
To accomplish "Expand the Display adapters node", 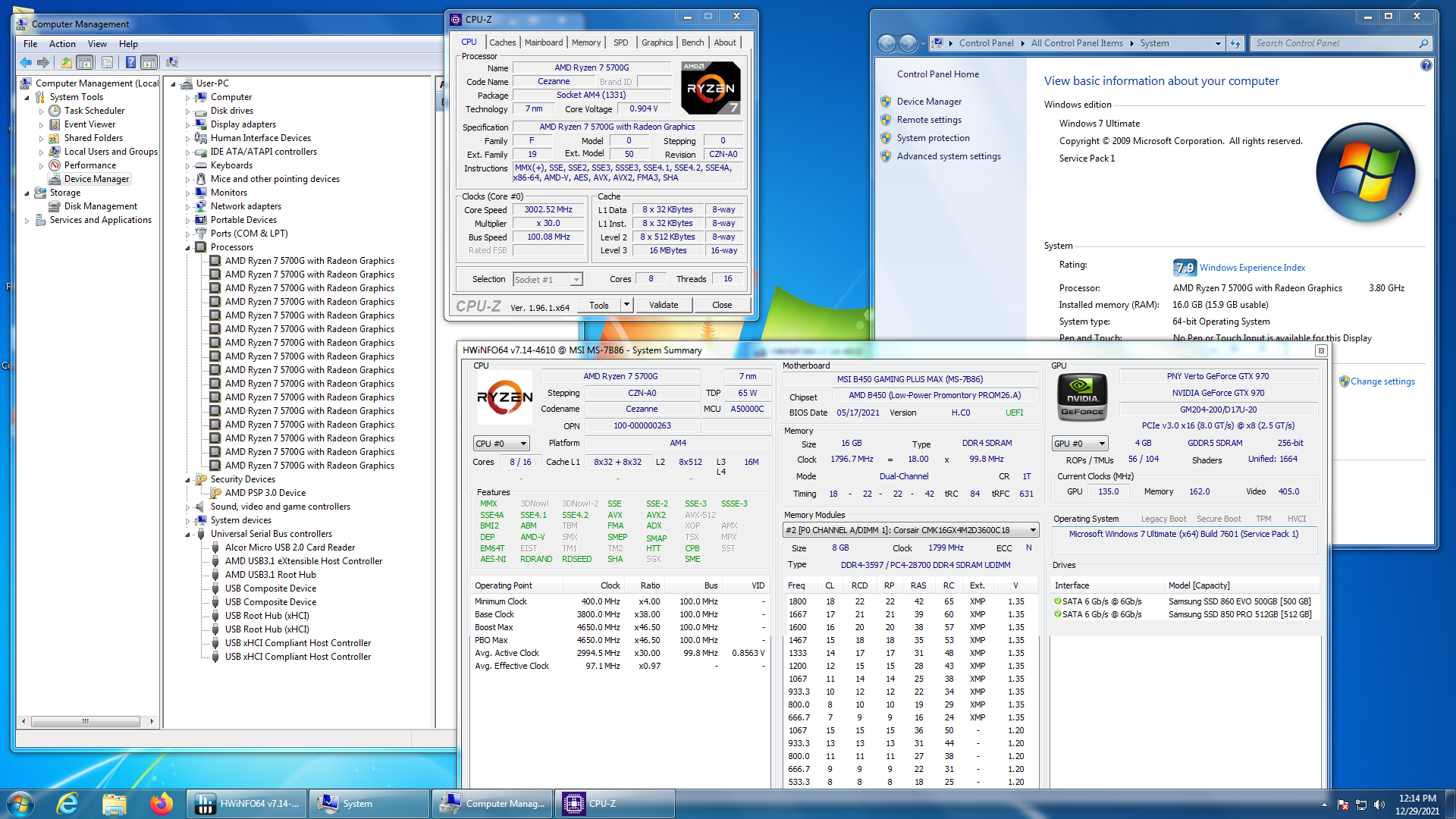I will [188, 124].
